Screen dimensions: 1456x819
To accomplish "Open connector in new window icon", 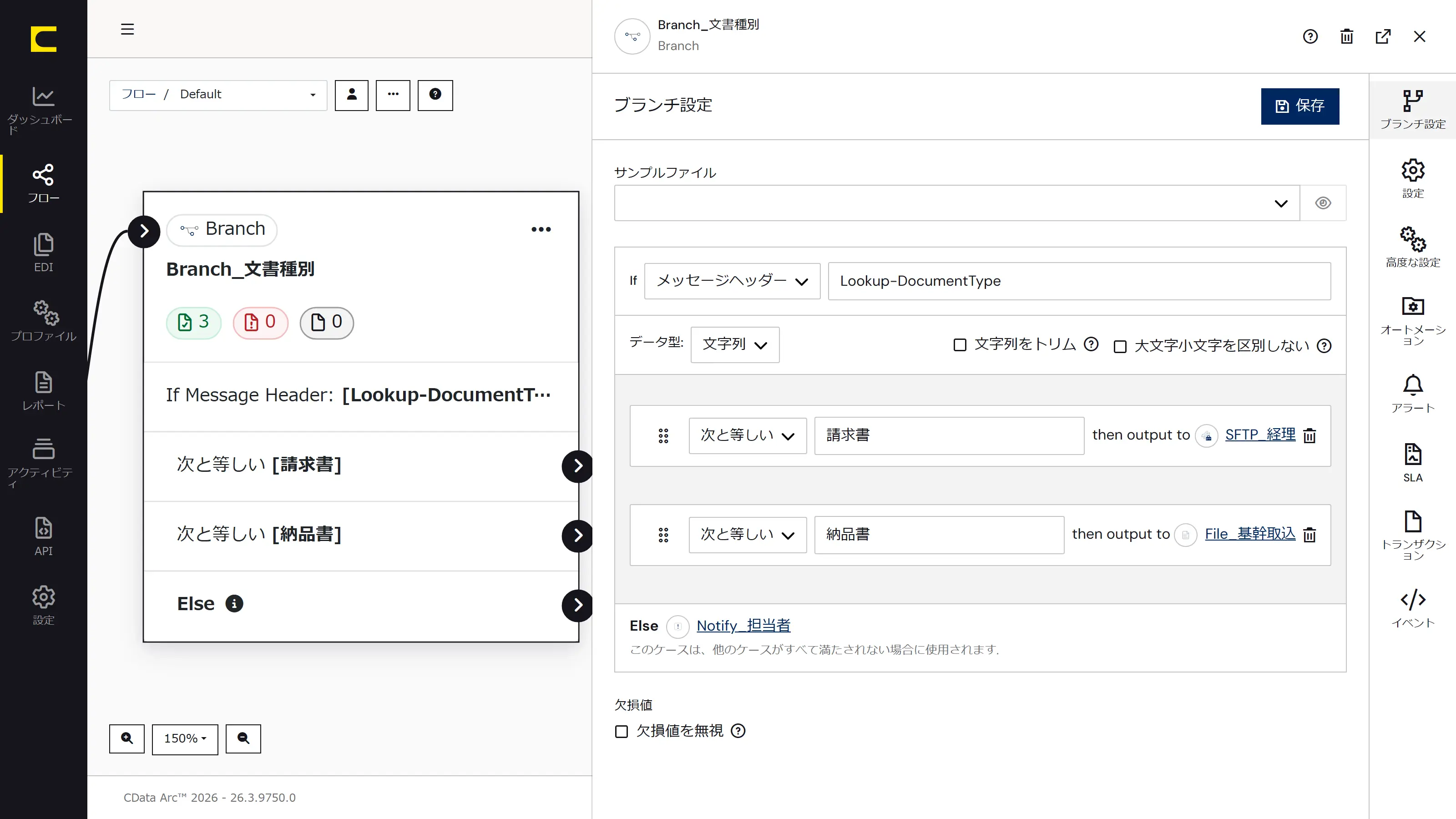I will [1383, 36].
